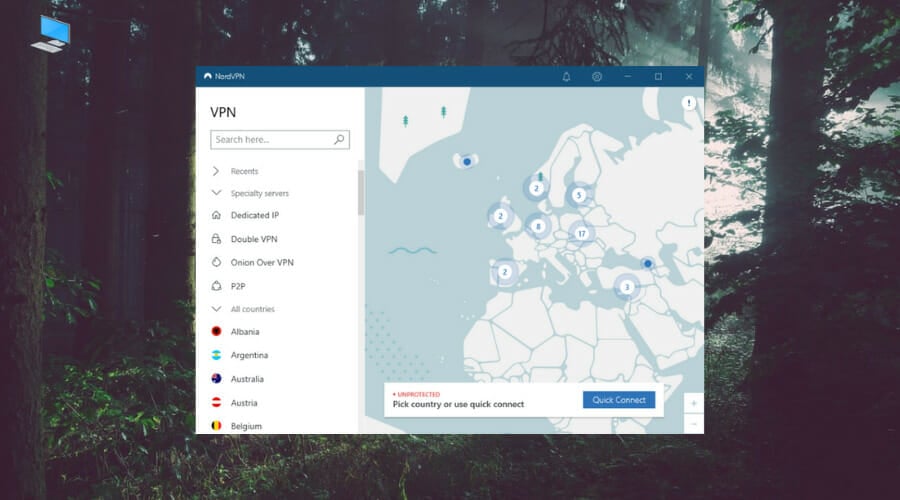The width and height of the screenshot is (900, 500).
Task: Click the Recents label
Action: click(x=245, y=171)
